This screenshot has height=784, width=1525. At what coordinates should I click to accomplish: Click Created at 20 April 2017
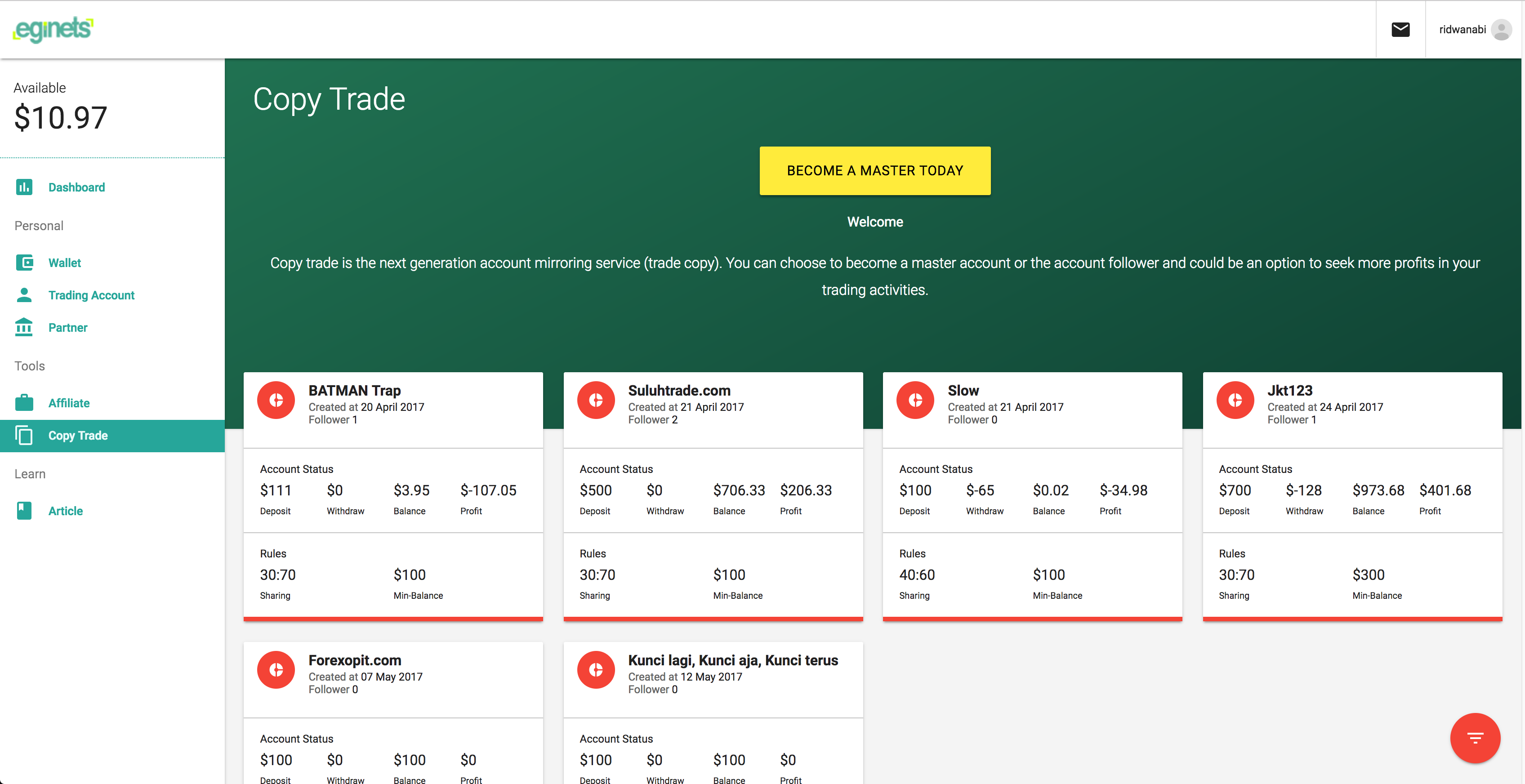[366, 407]
